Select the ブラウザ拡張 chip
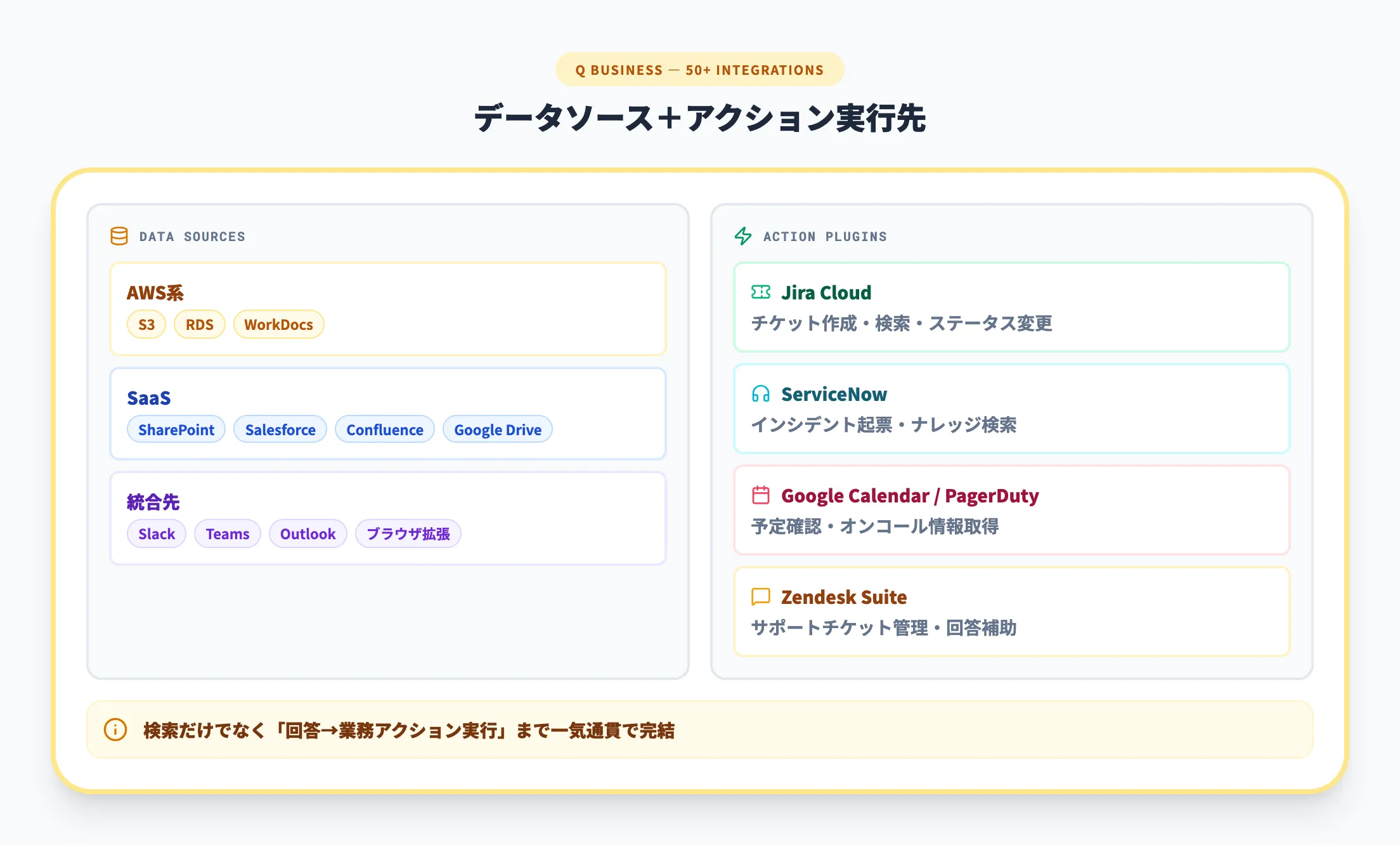Screen dimensions: 1400x845 click(x=408, y=534)
